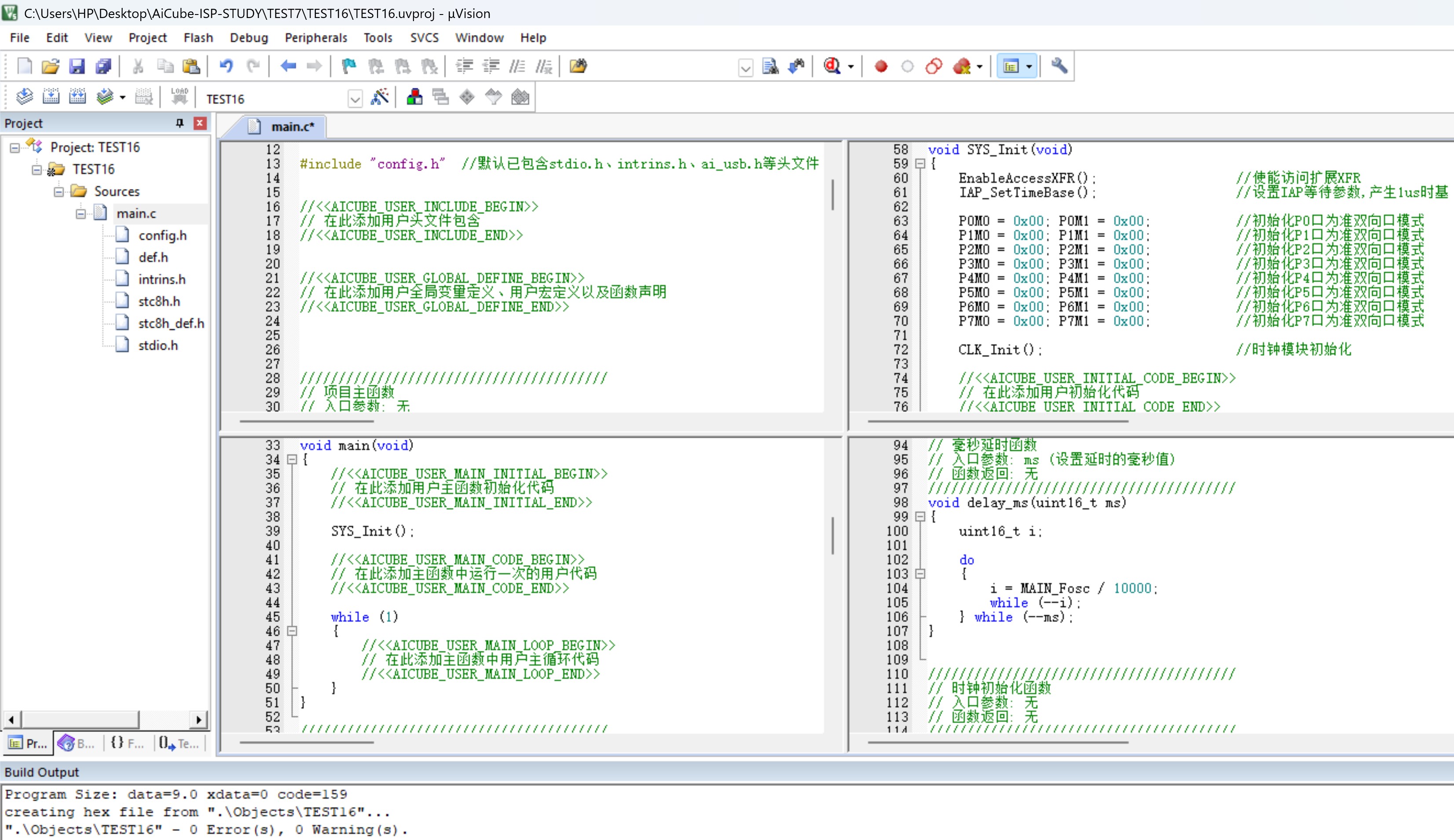Fold the while loop block at line 46
The image size is (1454, 840).
[292, 631]
